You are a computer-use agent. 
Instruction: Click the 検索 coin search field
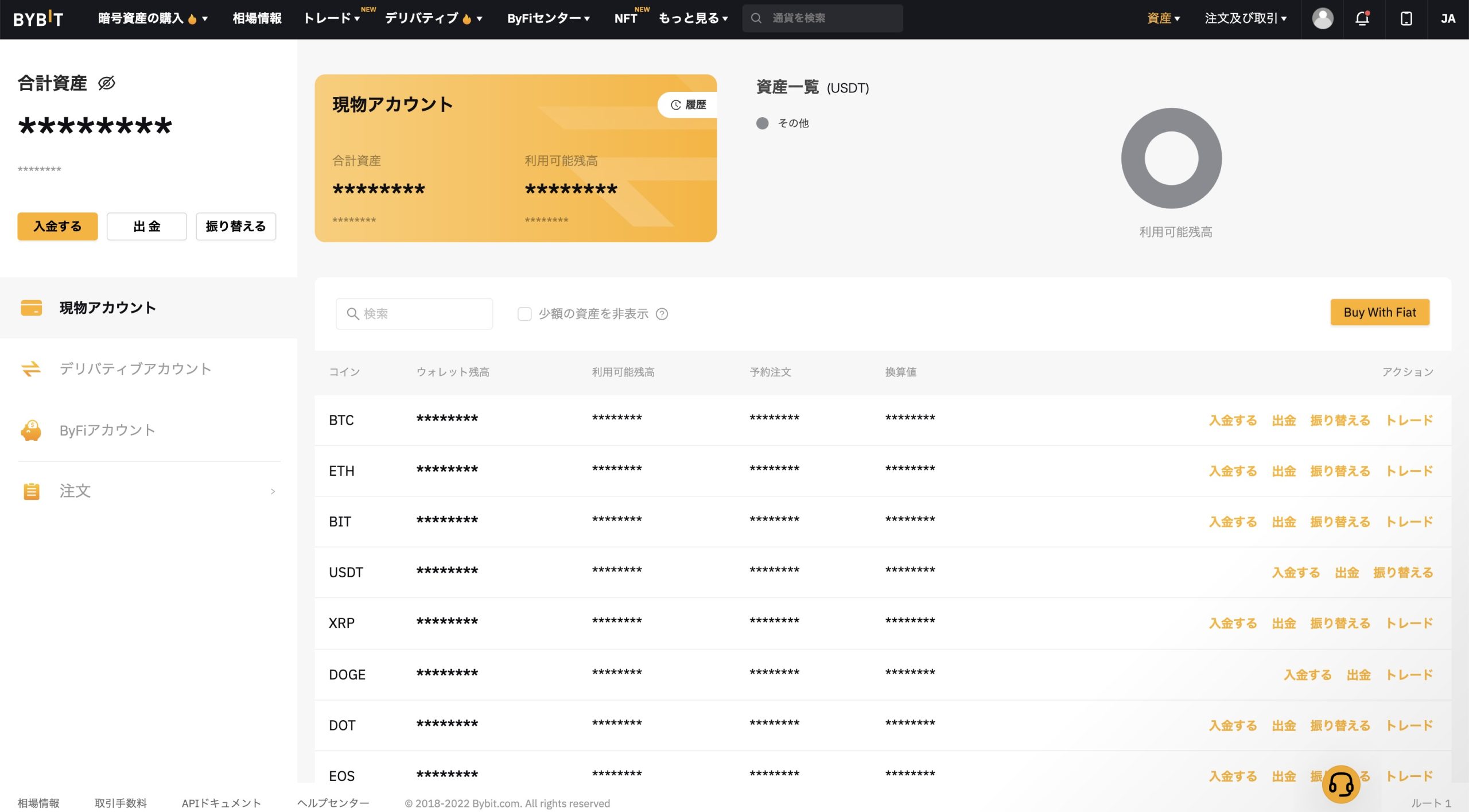coord(414,314)
